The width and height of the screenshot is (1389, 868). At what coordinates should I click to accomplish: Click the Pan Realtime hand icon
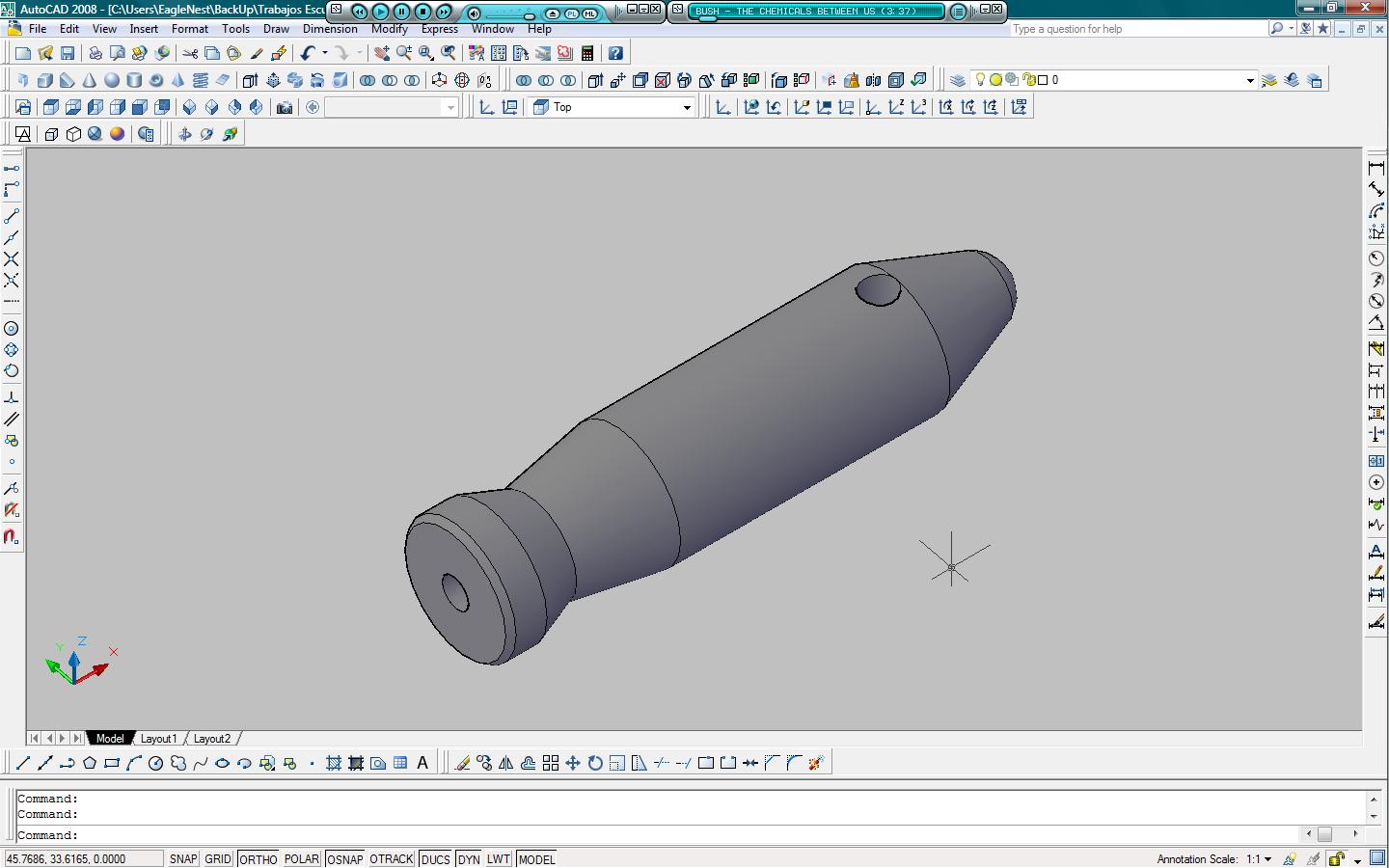point(382,53)
